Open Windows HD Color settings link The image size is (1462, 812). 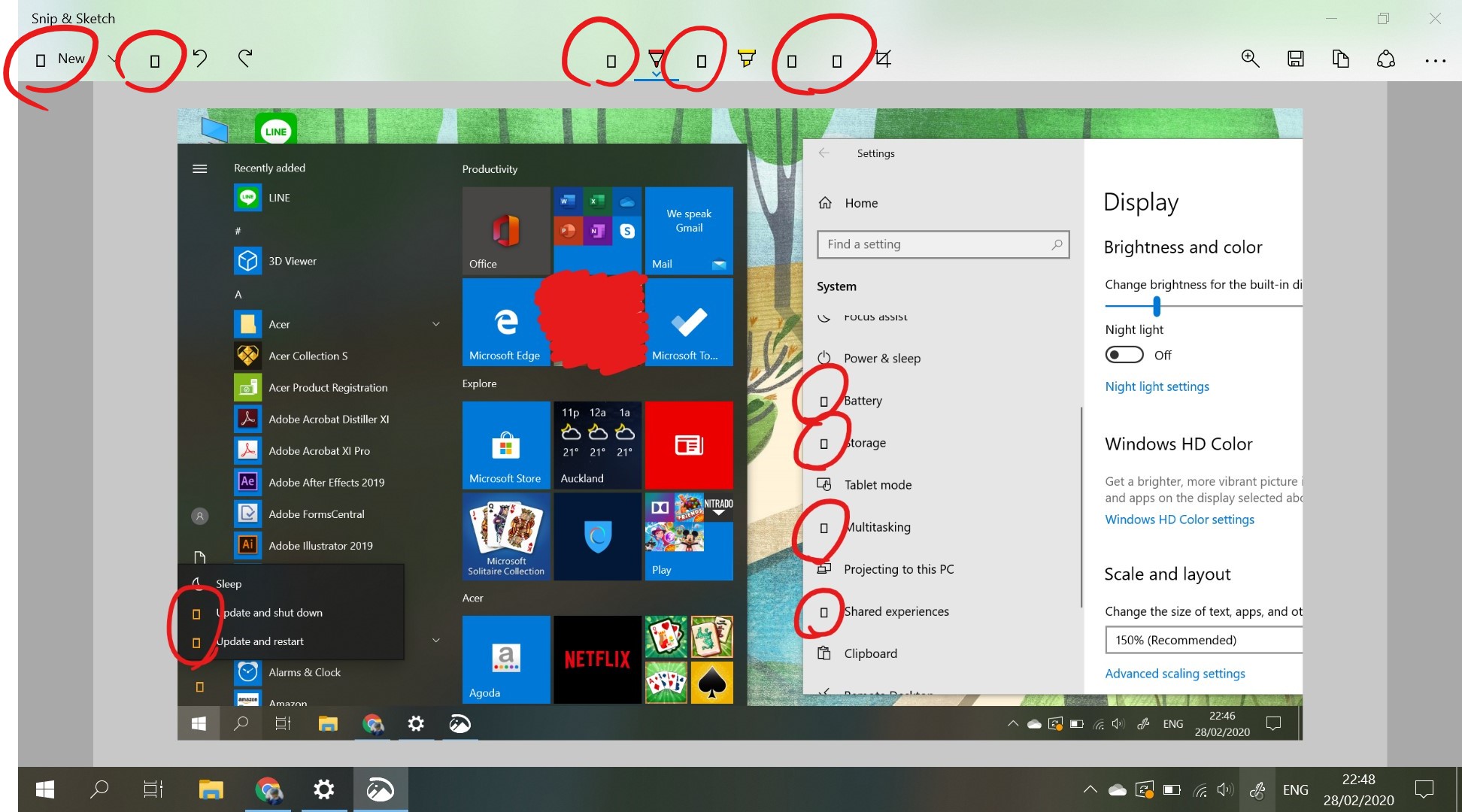click(1179, 520)
